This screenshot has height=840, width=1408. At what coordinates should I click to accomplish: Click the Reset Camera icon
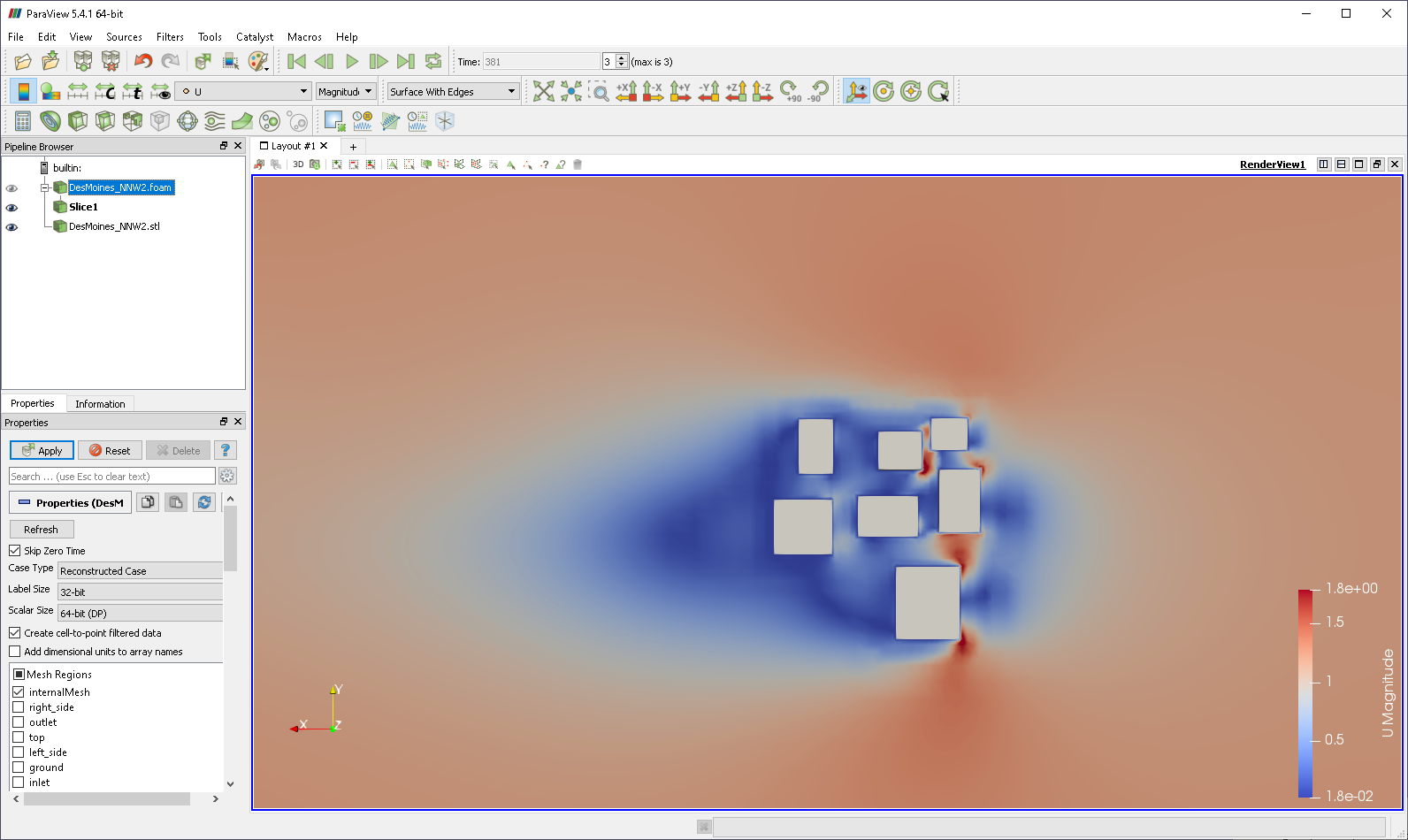(x=543, y=91)
